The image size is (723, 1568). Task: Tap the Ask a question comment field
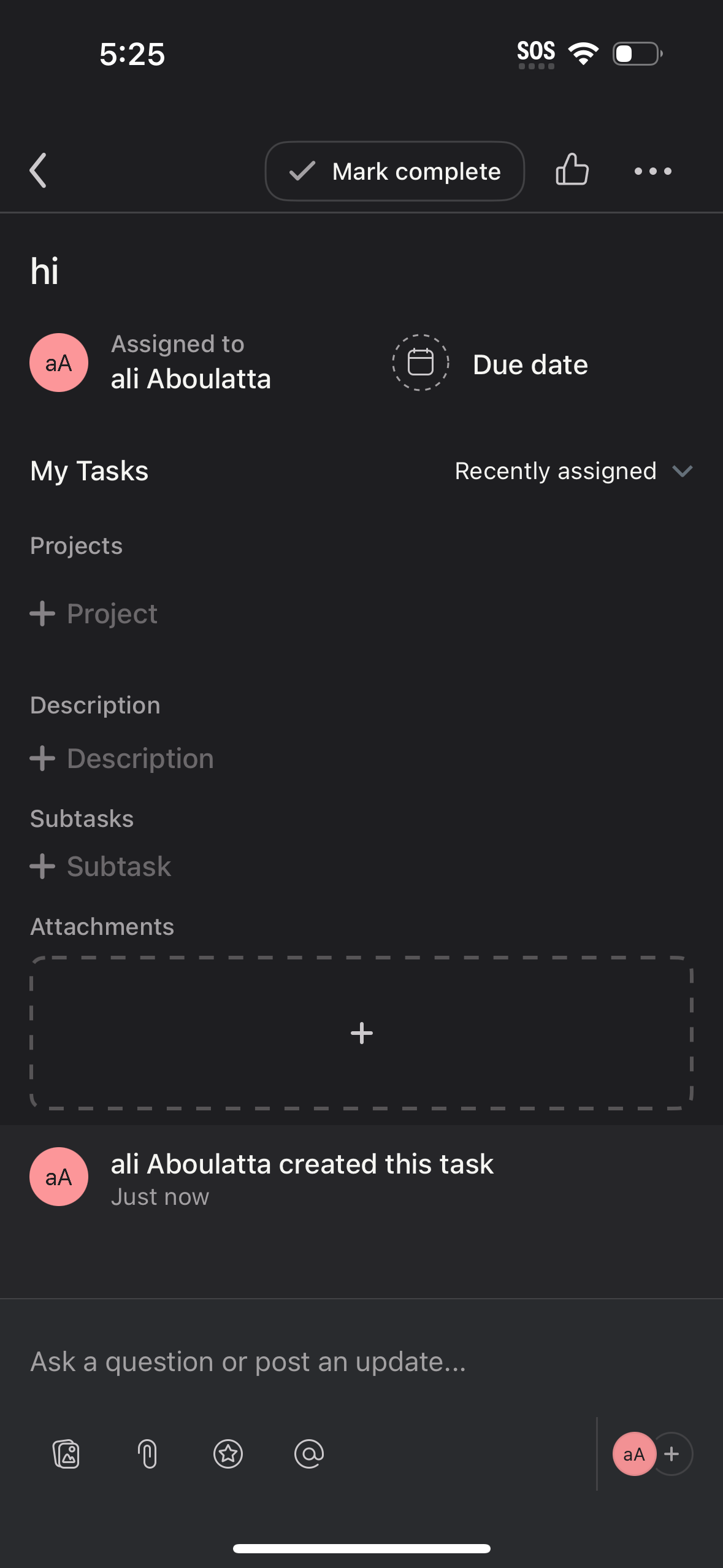coord(248,1361)
